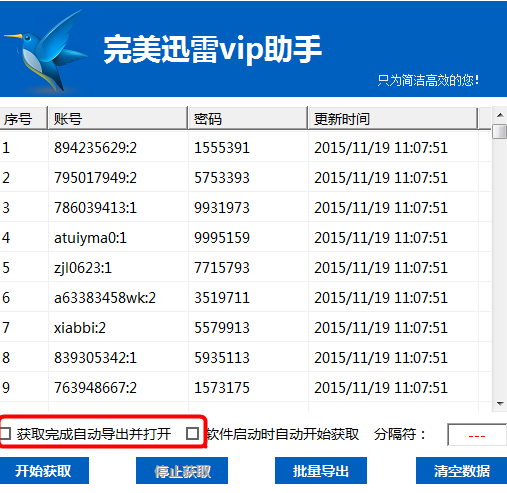
Task: Click the 停止获取 button
Action: [182, 471]
